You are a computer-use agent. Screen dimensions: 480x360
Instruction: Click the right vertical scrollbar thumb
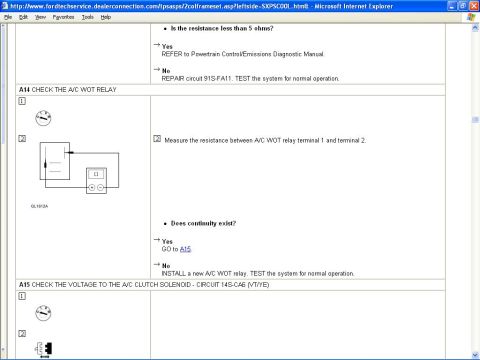tap(475, 120)
